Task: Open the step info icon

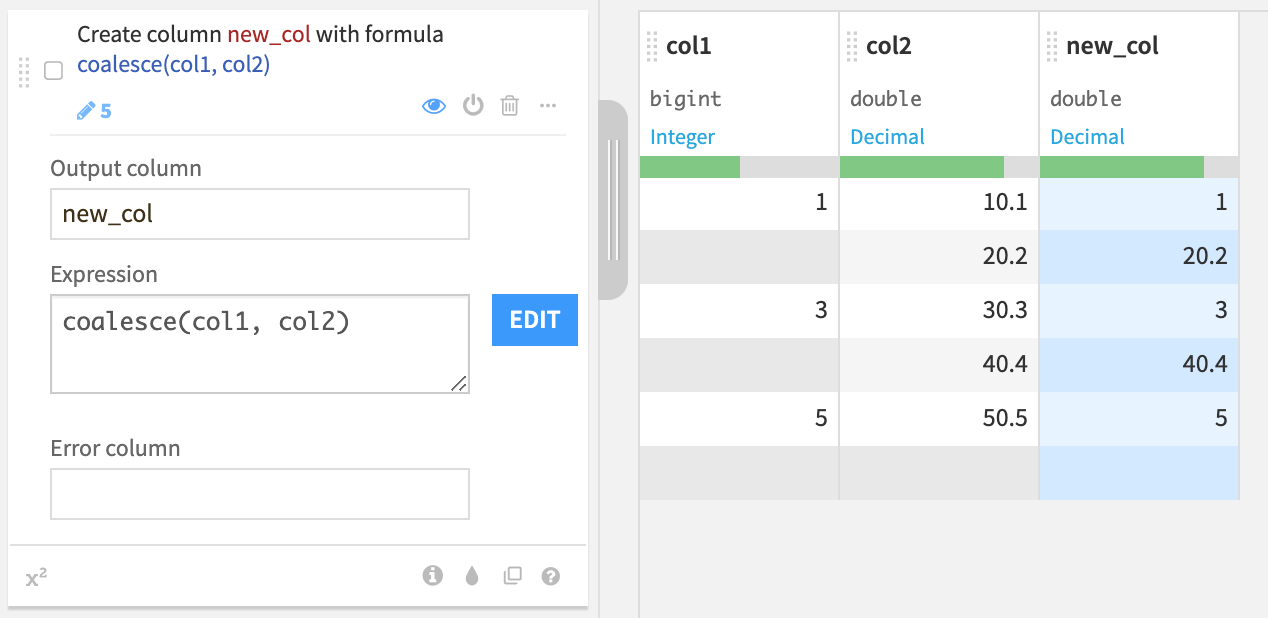Action: [432, 575]
